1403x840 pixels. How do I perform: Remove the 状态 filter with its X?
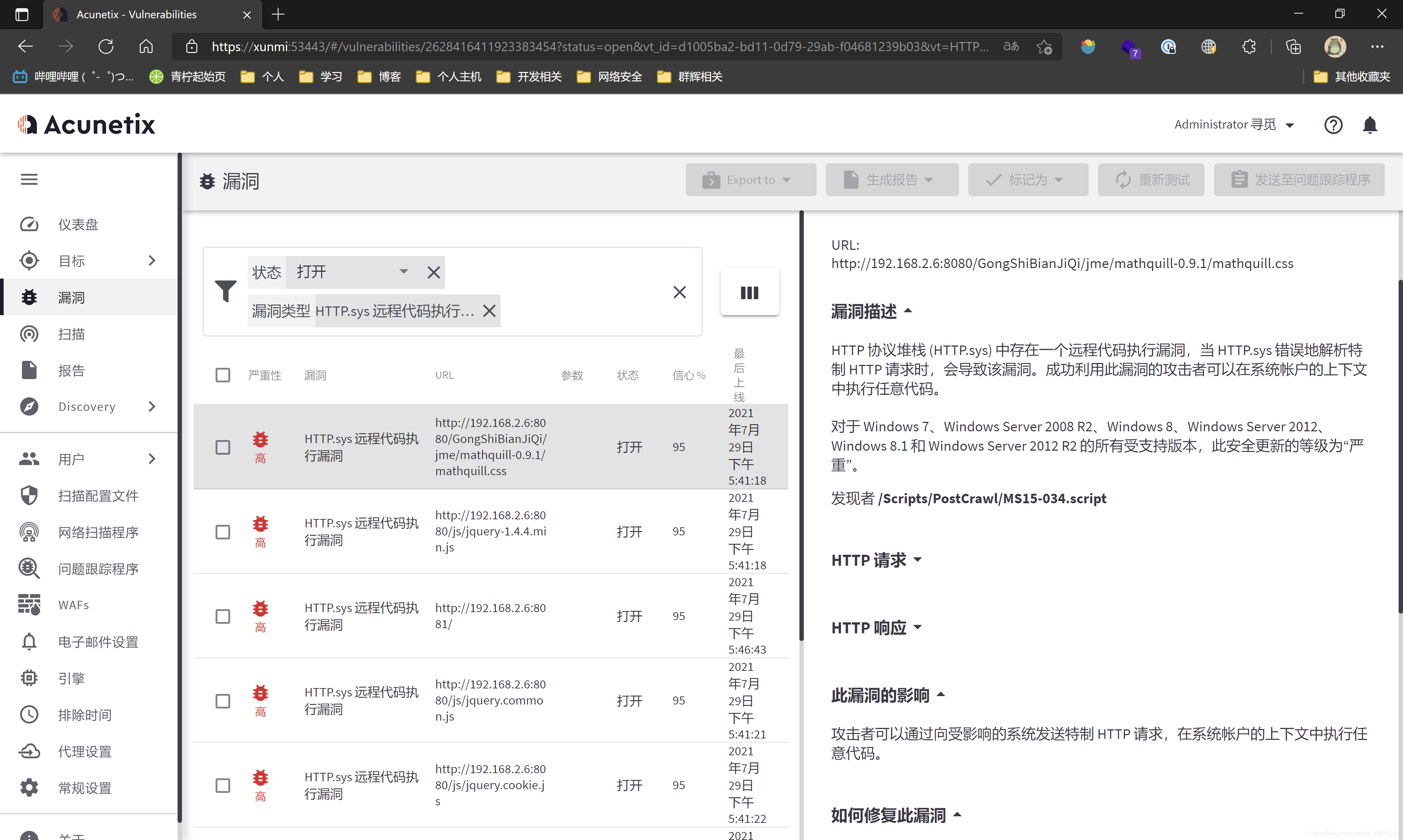(433, 272)
